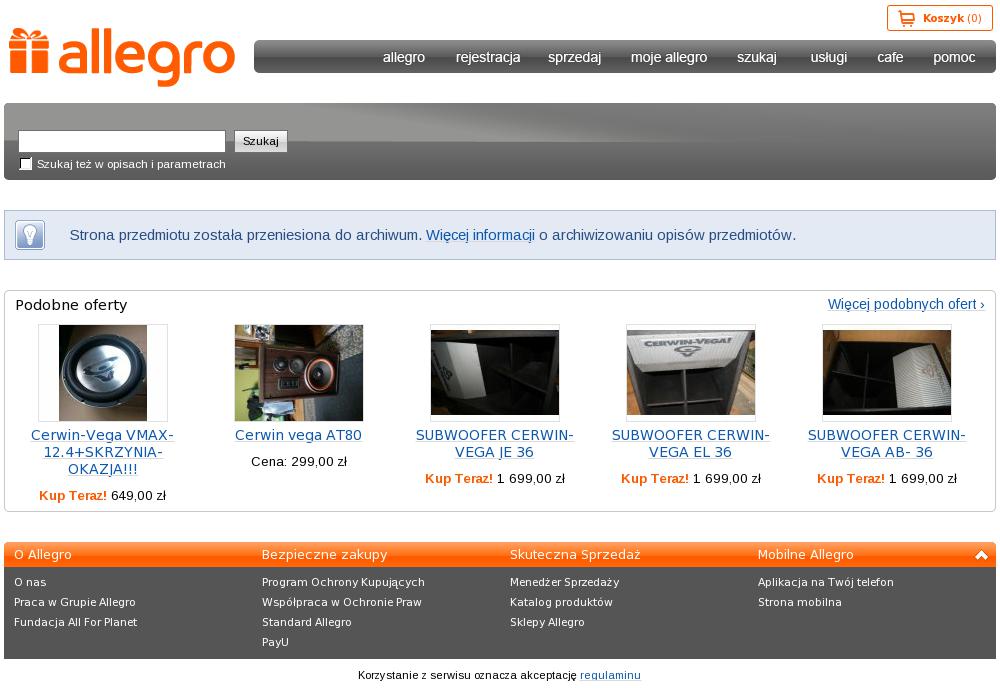Open SUBWOOFER CERWIN-VEGA JE 36 link
The image size is (1000, 695).
coord(495,444)
